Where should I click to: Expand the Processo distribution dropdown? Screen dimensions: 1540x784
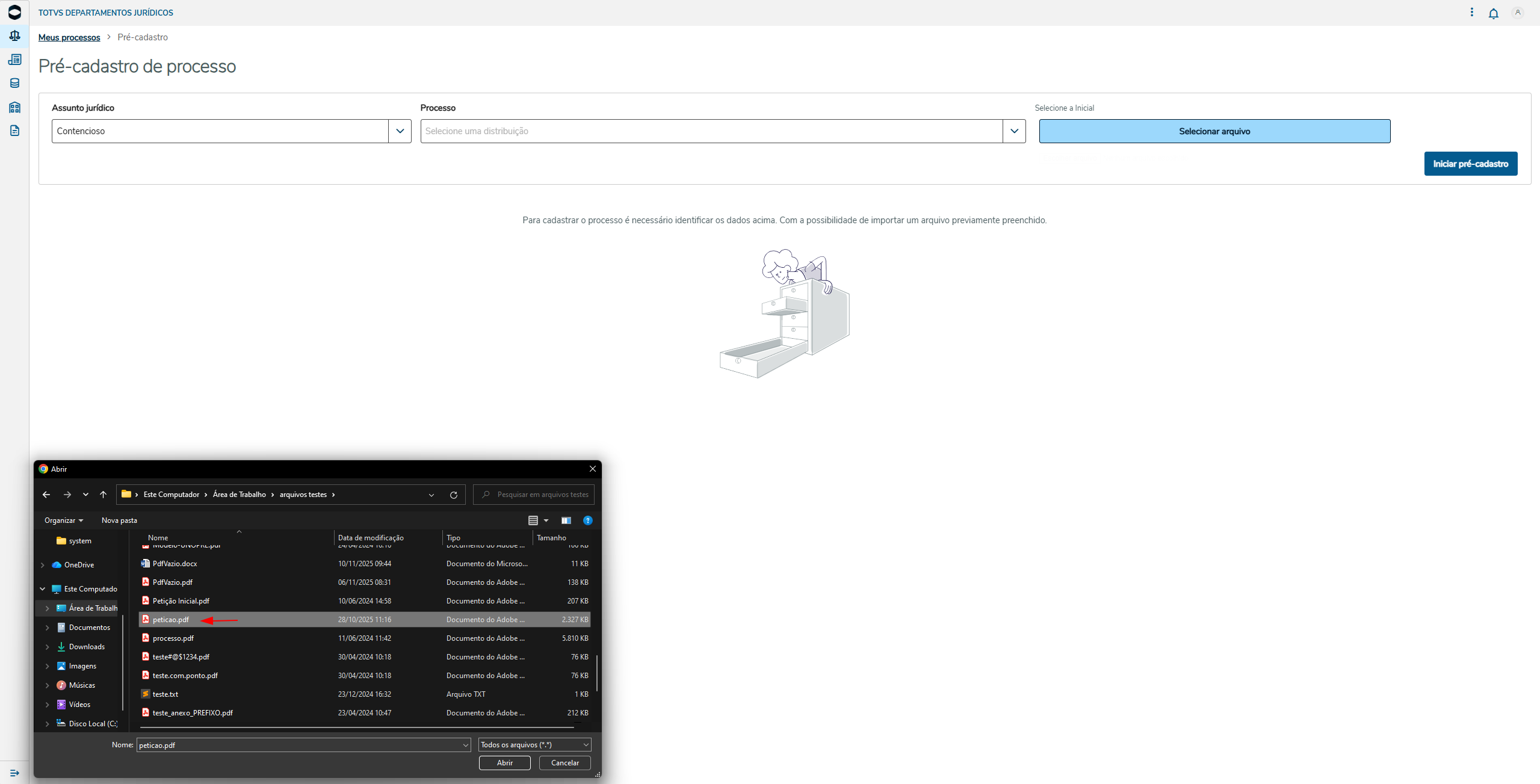[x=1014, y=131]
